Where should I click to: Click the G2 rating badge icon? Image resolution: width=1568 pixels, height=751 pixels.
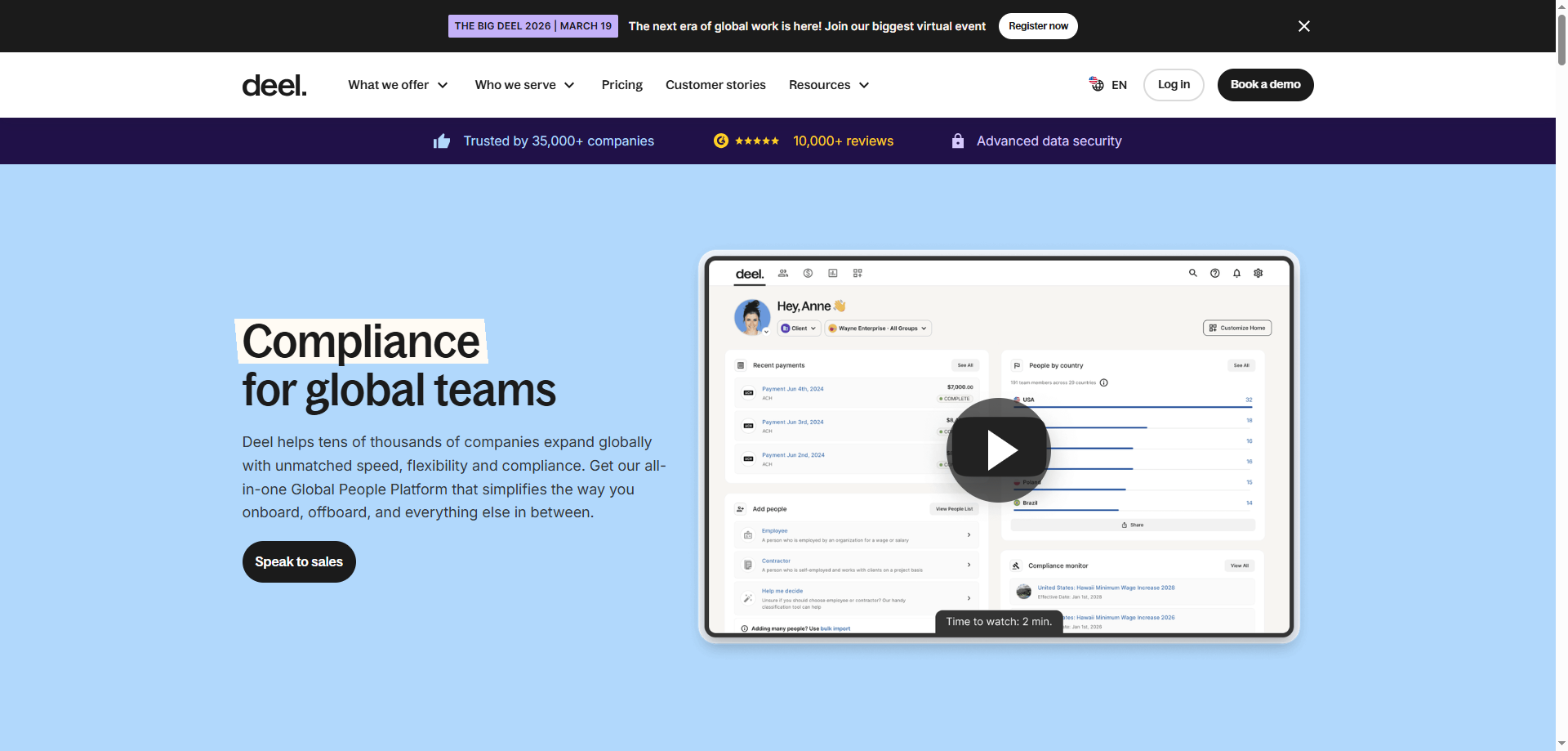tap(720, 141)
